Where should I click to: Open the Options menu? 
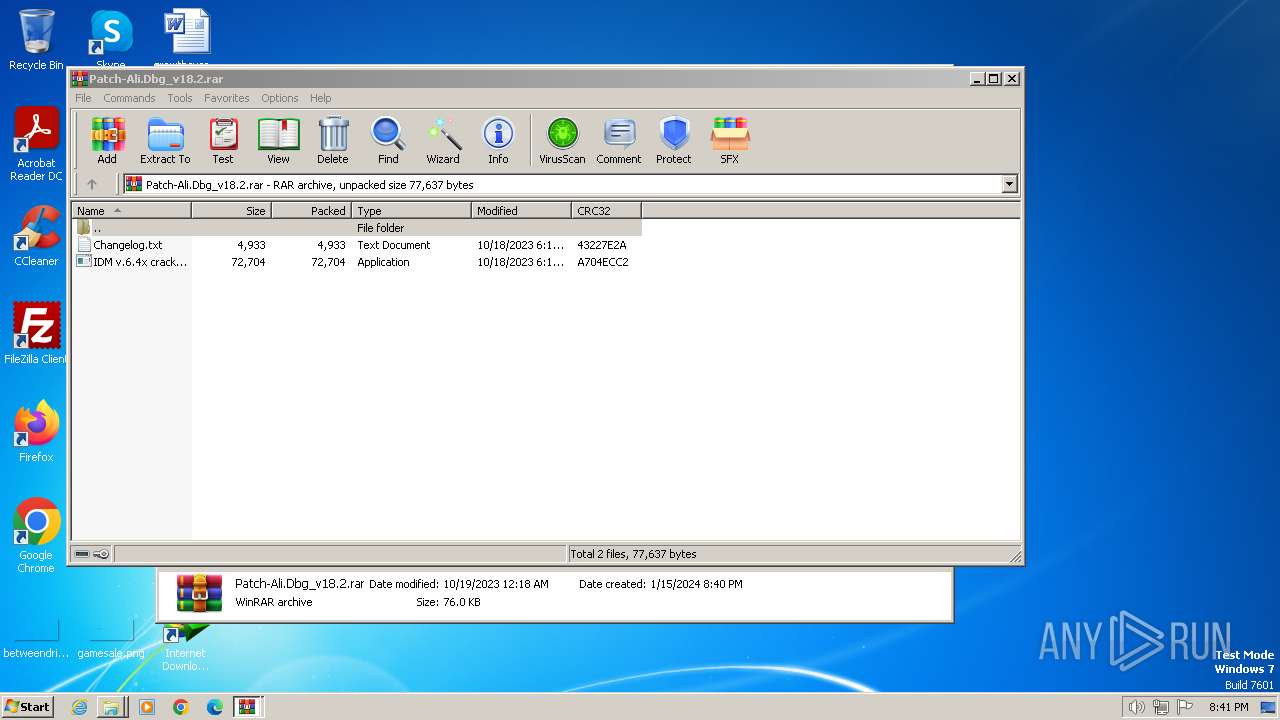(280, 98)
